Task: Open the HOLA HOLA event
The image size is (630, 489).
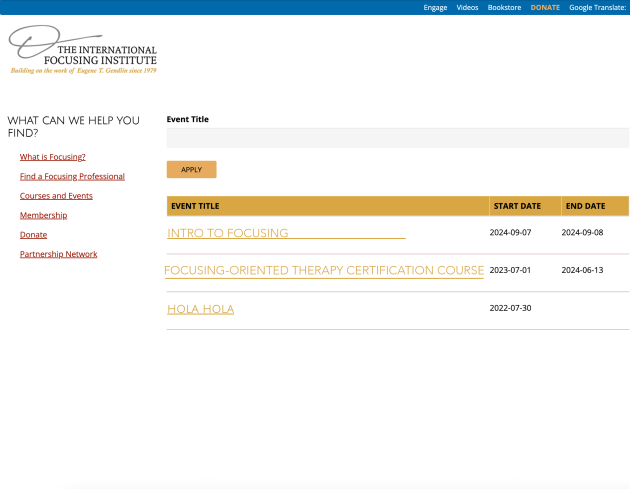Action: point(200,309)
